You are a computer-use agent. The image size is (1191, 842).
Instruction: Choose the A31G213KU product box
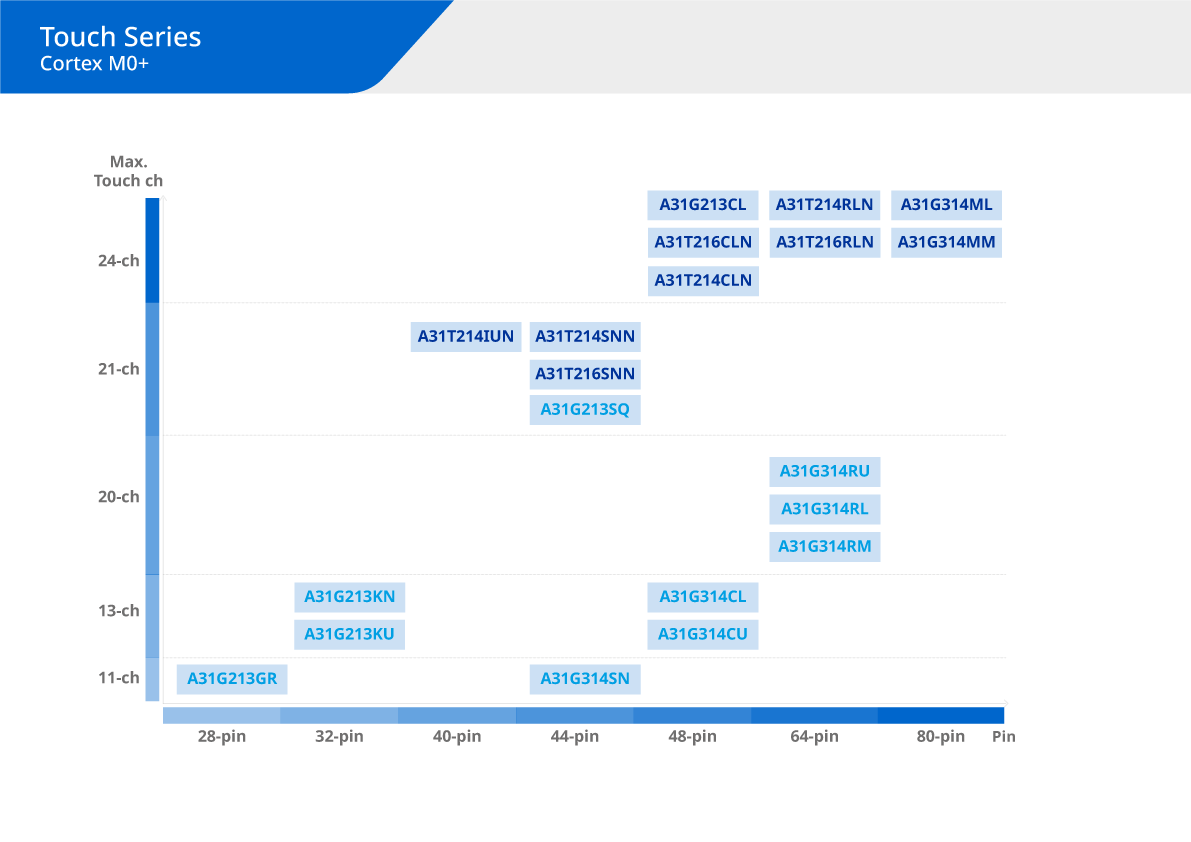pyautogui.click(x=349, y=634)
